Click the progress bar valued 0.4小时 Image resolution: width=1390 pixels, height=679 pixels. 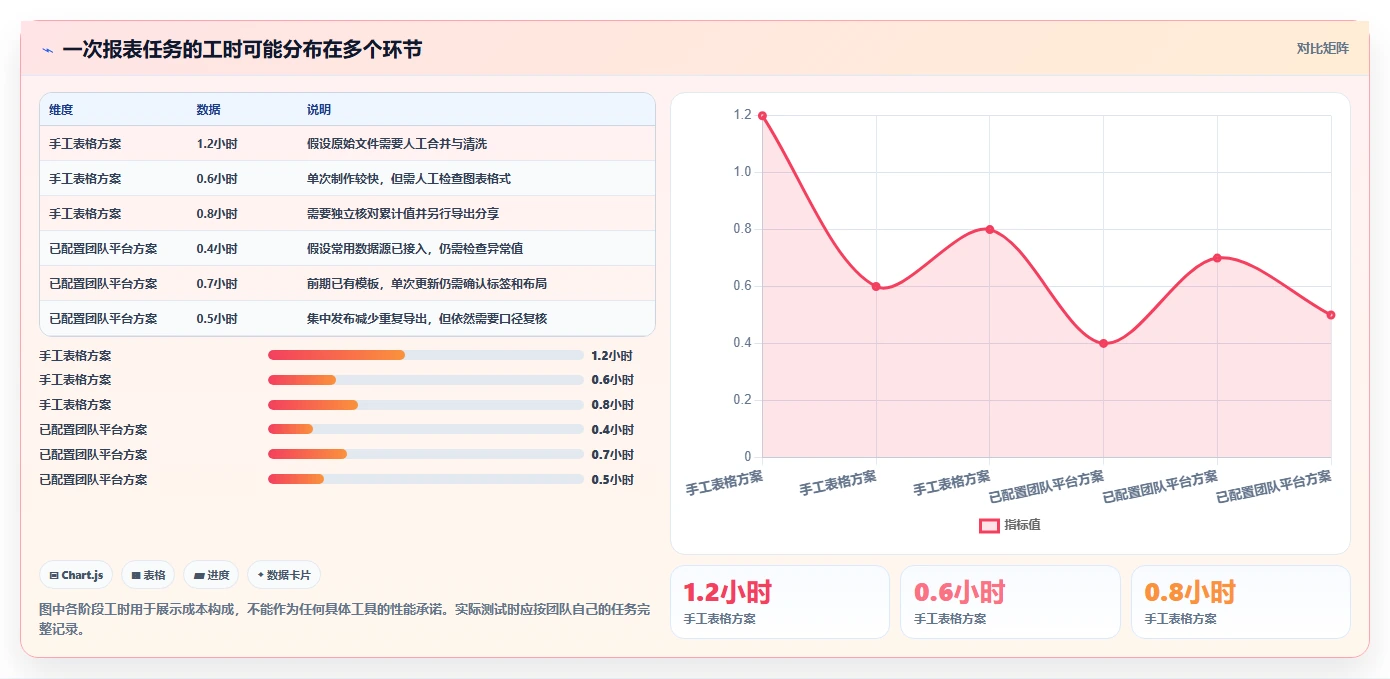[426, 430]
